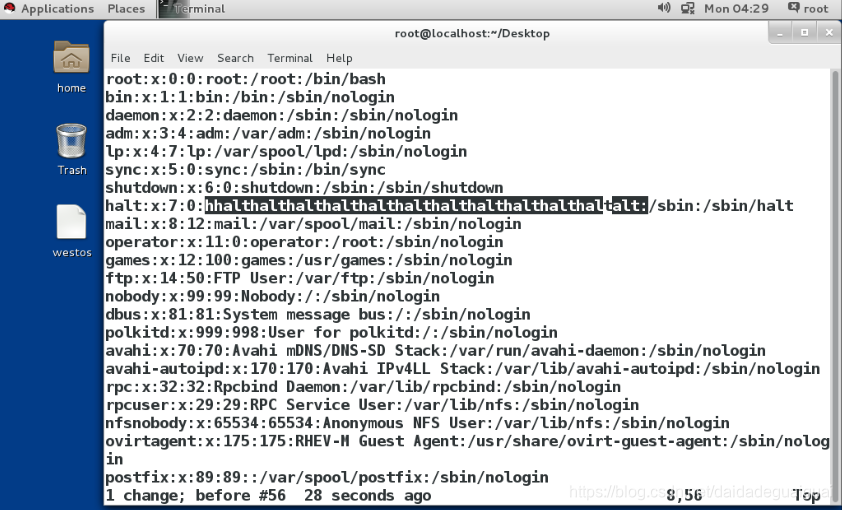Viewport: 842px width, 510px height.
Task: Click the postfix:x:89:89 line
Action: click(327, 478)
